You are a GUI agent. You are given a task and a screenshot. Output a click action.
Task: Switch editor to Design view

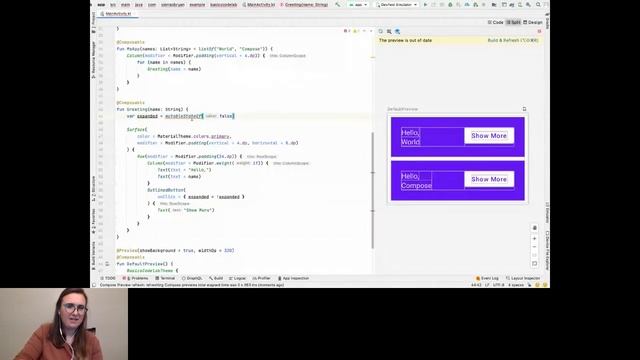coord(533,22)
